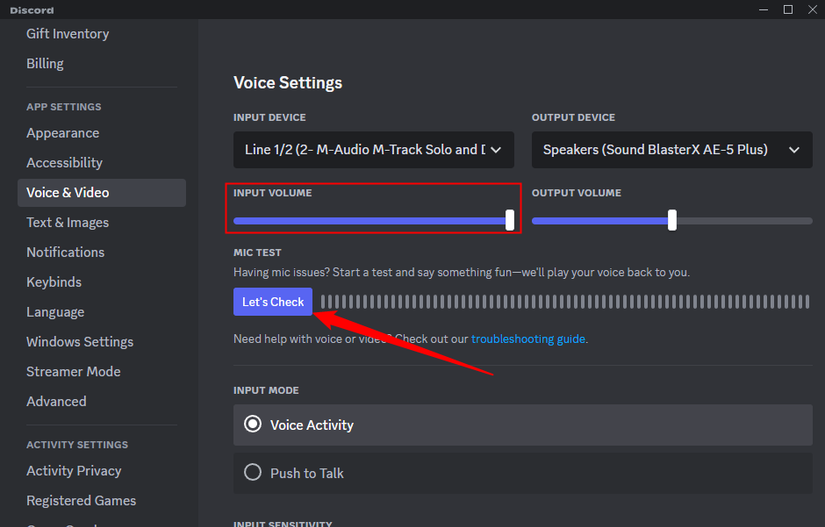Minimize the Discord window
Screen dimensions: 825x527
[760, 9]
